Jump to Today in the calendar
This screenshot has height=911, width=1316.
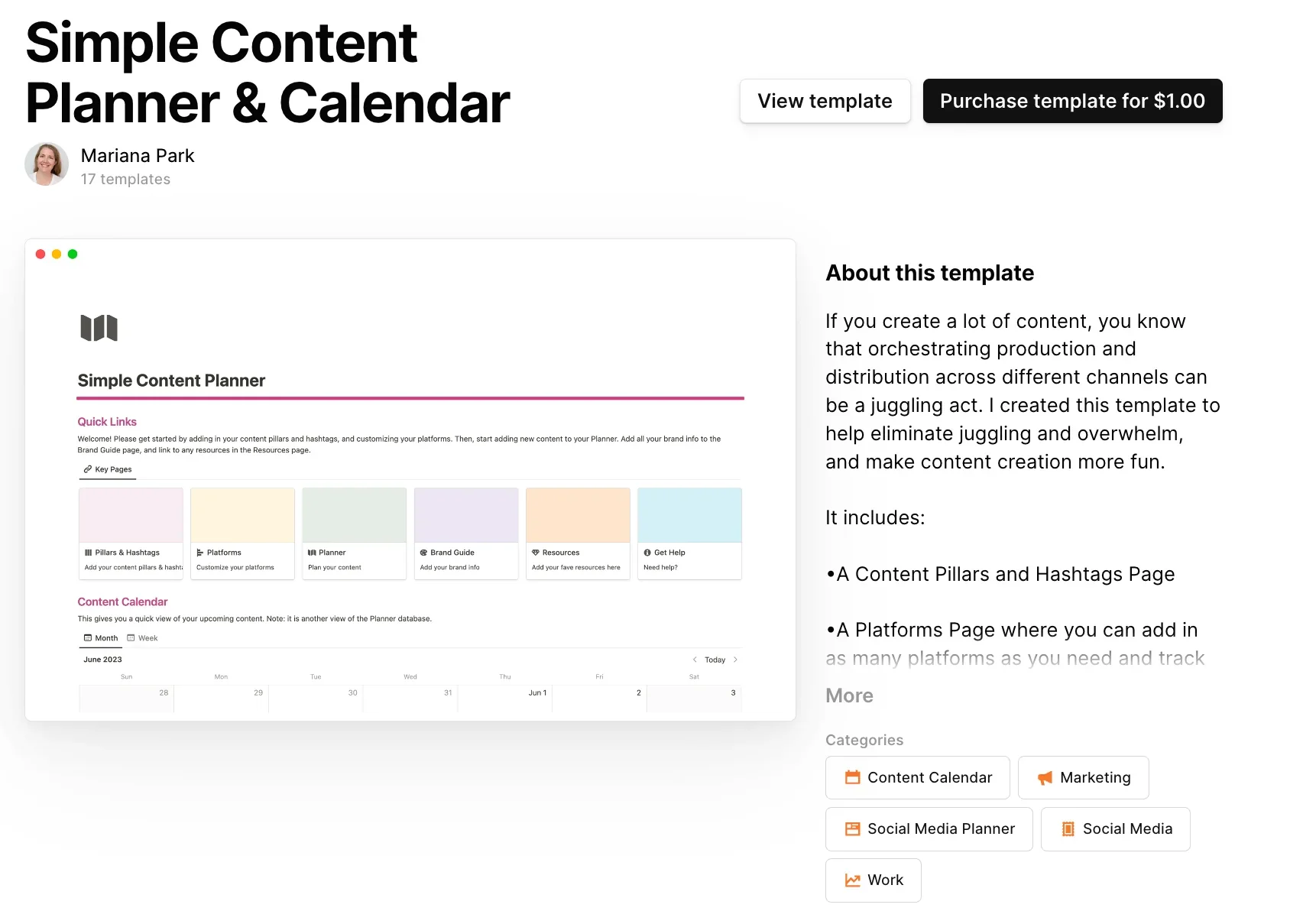715,660
